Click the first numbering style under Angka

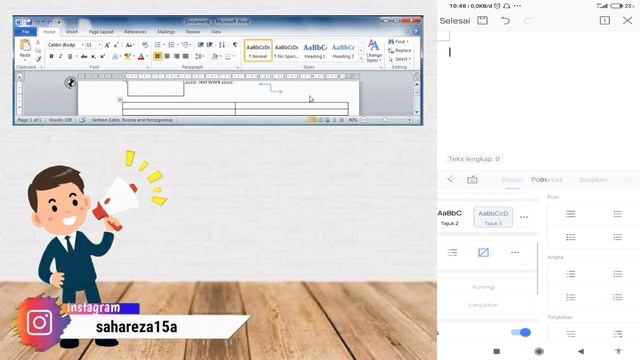[x=571, y=274]
